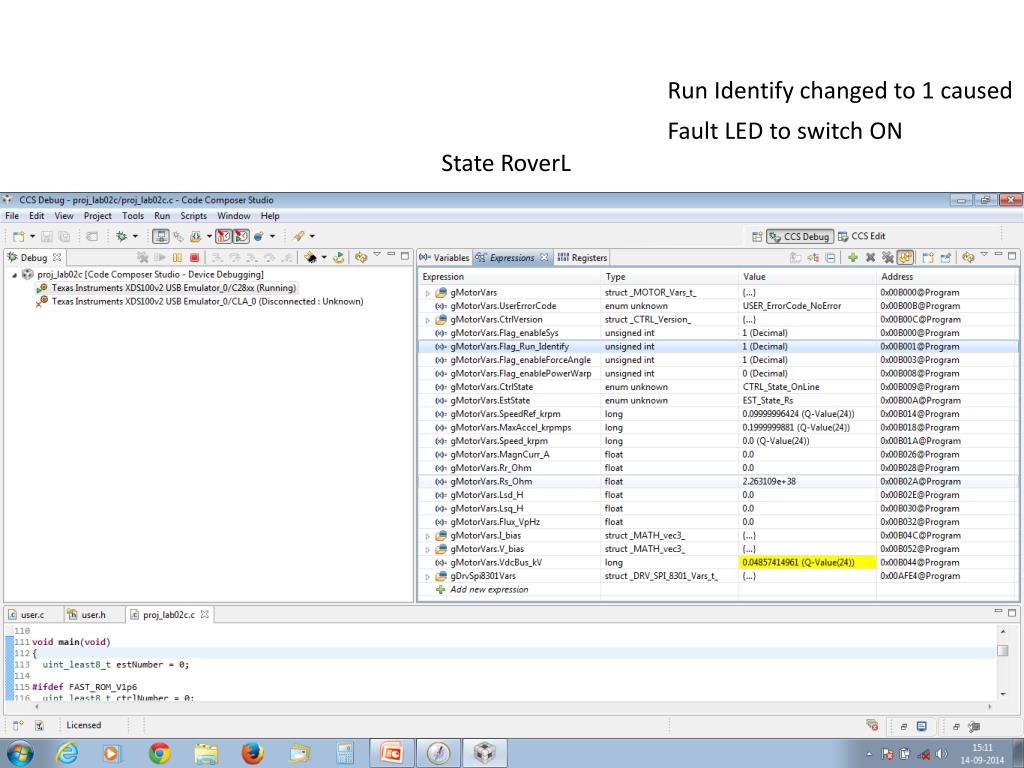Click Add new expression row

(488, 590)
